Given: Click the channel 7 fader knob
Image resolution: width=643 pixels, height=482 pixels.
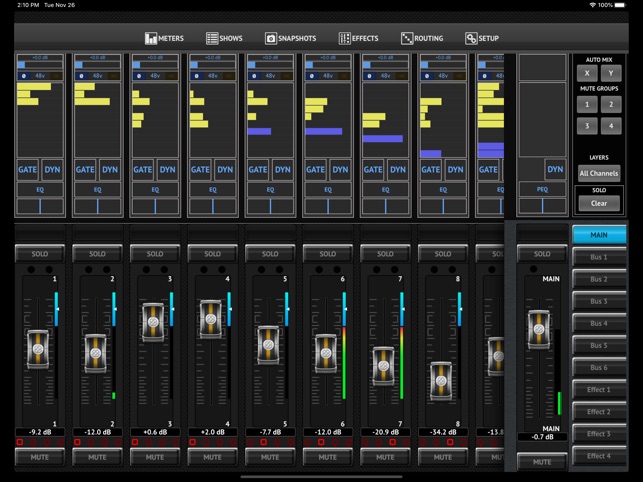Looking at the screenshot, I should [x=384, y=365].
